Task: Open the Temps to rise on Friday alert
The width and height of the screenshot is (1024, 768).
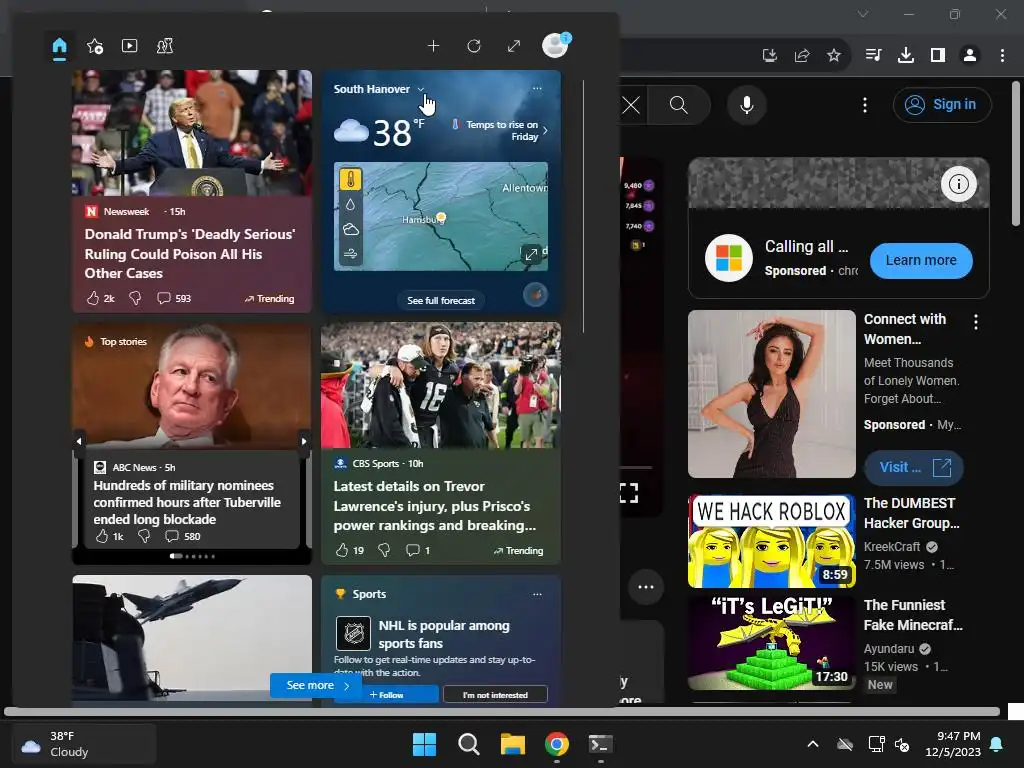Action: [501, 130]
